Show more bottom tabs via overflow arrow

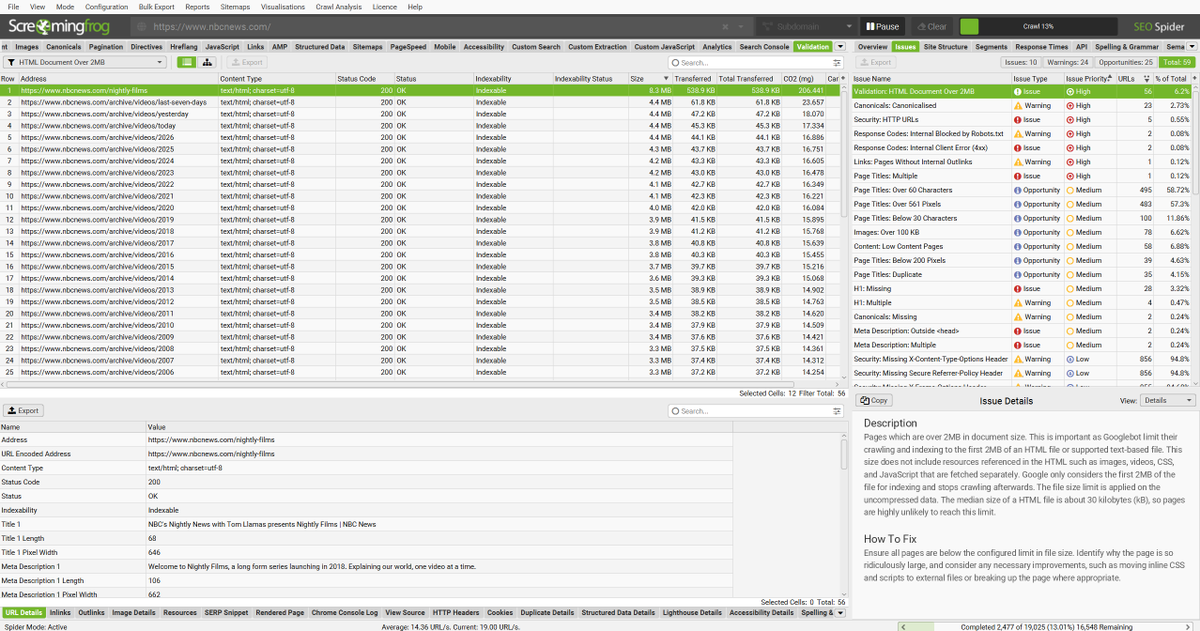[x=840, y=613]
